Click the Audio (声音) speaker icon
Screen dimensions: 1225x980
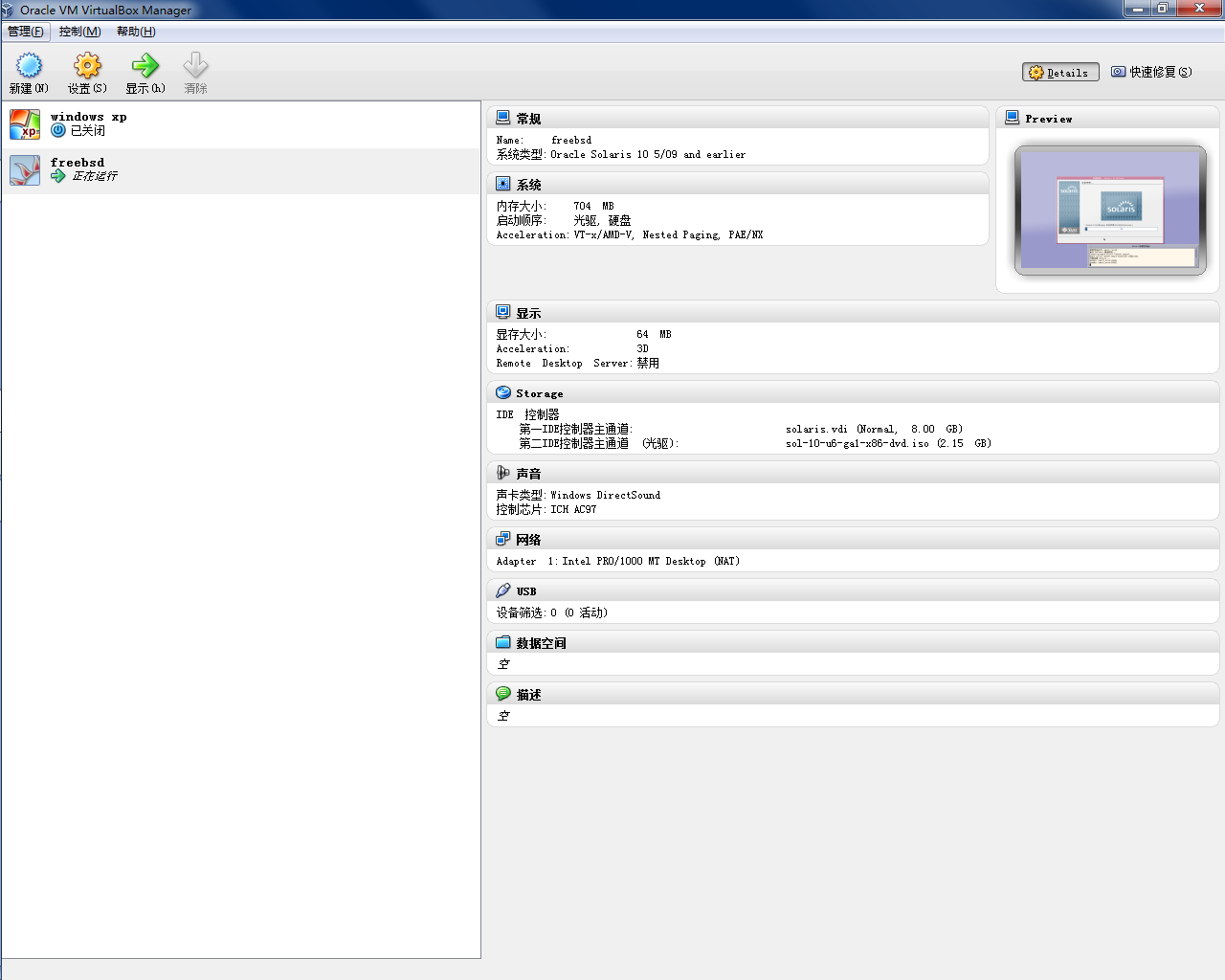(503, 473)
